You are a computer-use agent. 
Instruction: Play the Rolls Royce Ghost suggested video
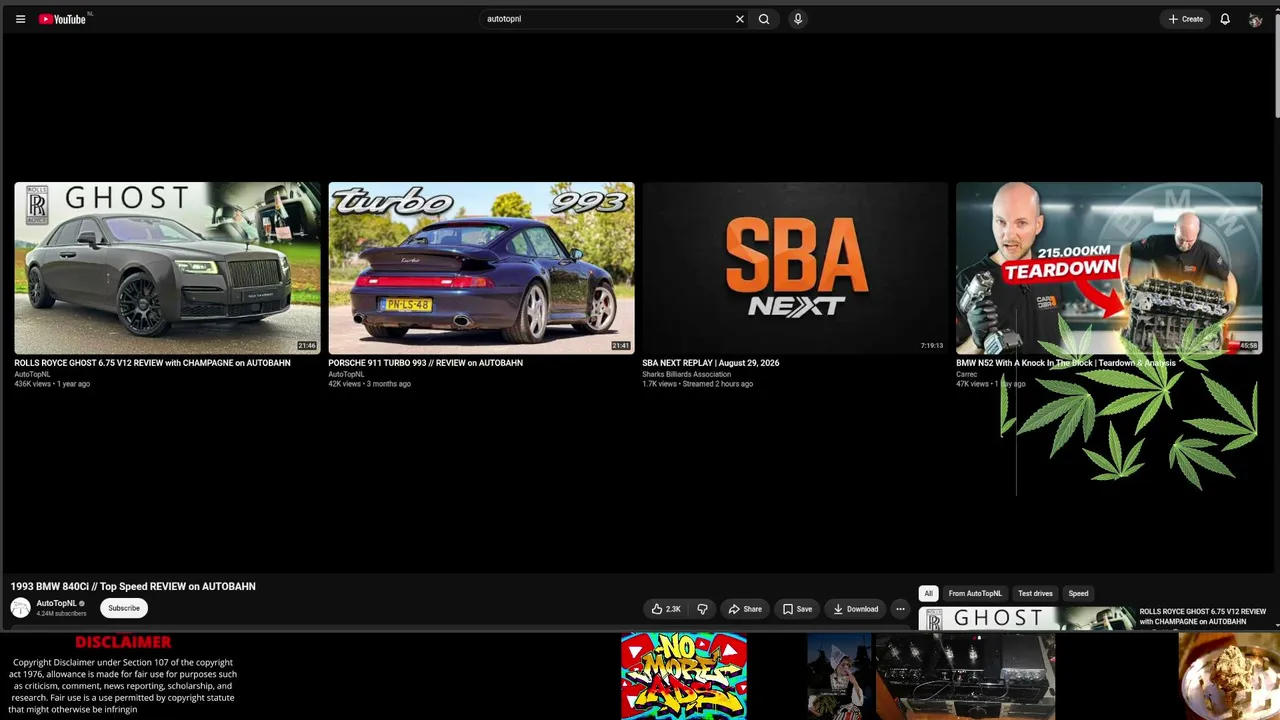pos(167,268)
